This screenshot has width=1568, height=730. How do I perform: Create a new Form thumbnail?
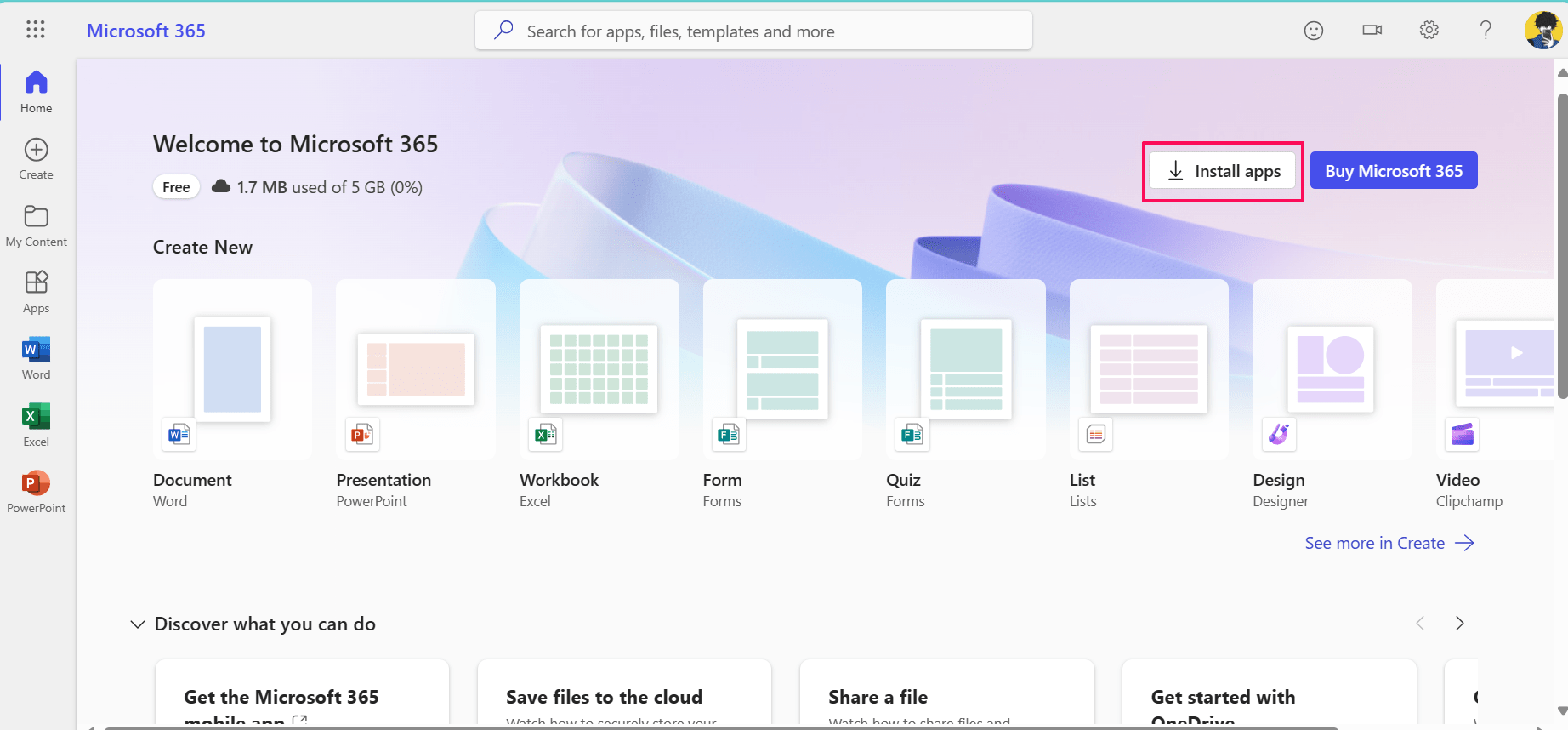click(x=782, y=369)
